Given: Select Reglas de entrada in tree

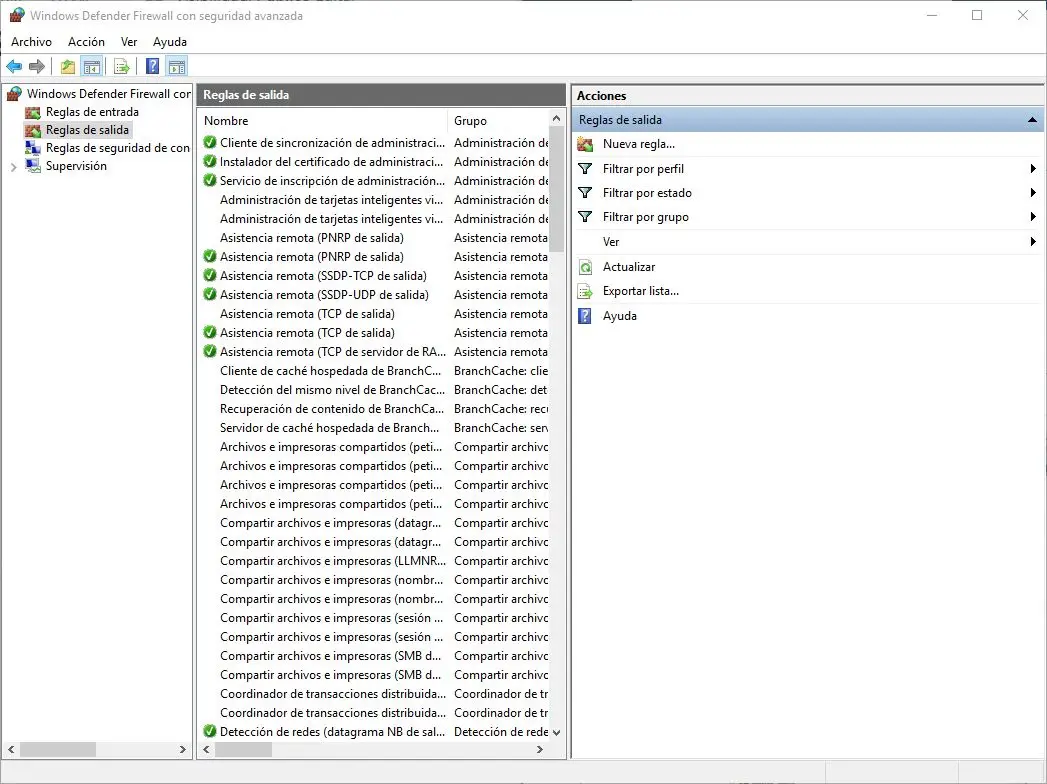Looking at the screenshot, I should tap(92, 112).
